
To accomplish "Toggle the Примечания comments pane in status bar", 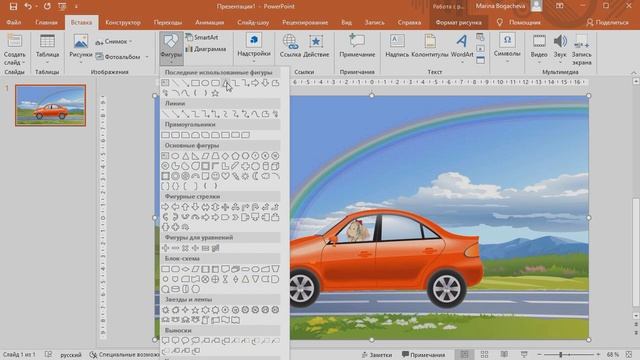I will [423, 355].
